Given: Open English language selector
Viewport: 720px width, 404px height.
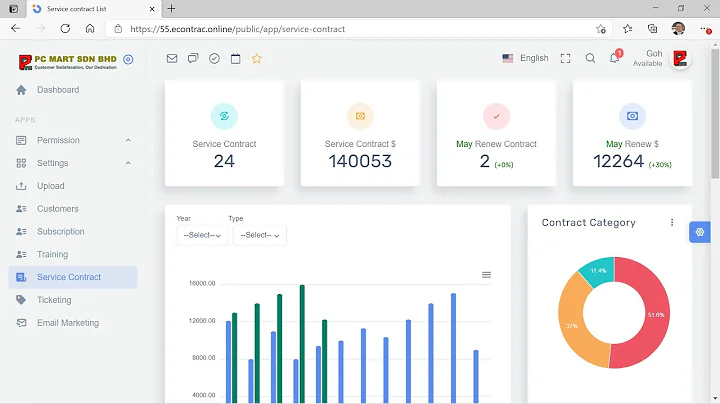Looking at the screenshot, I should pos(525,58).
